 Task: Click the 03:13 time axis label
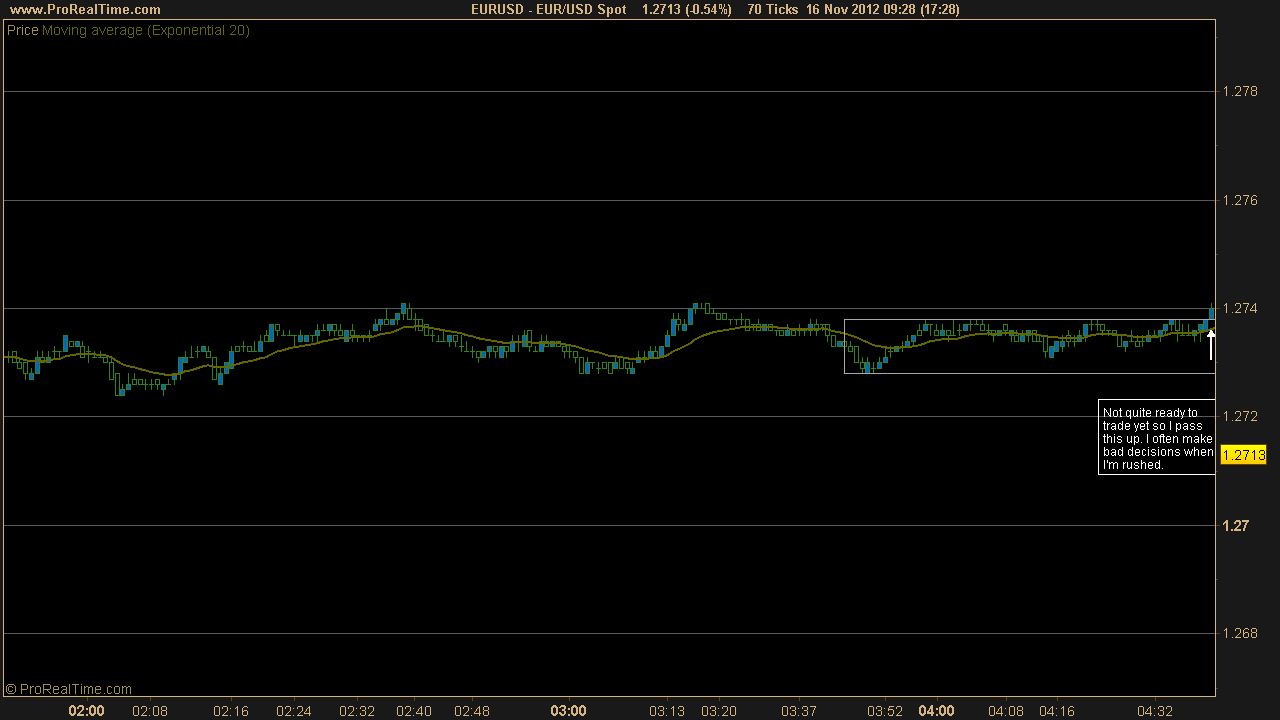point(667,711)
